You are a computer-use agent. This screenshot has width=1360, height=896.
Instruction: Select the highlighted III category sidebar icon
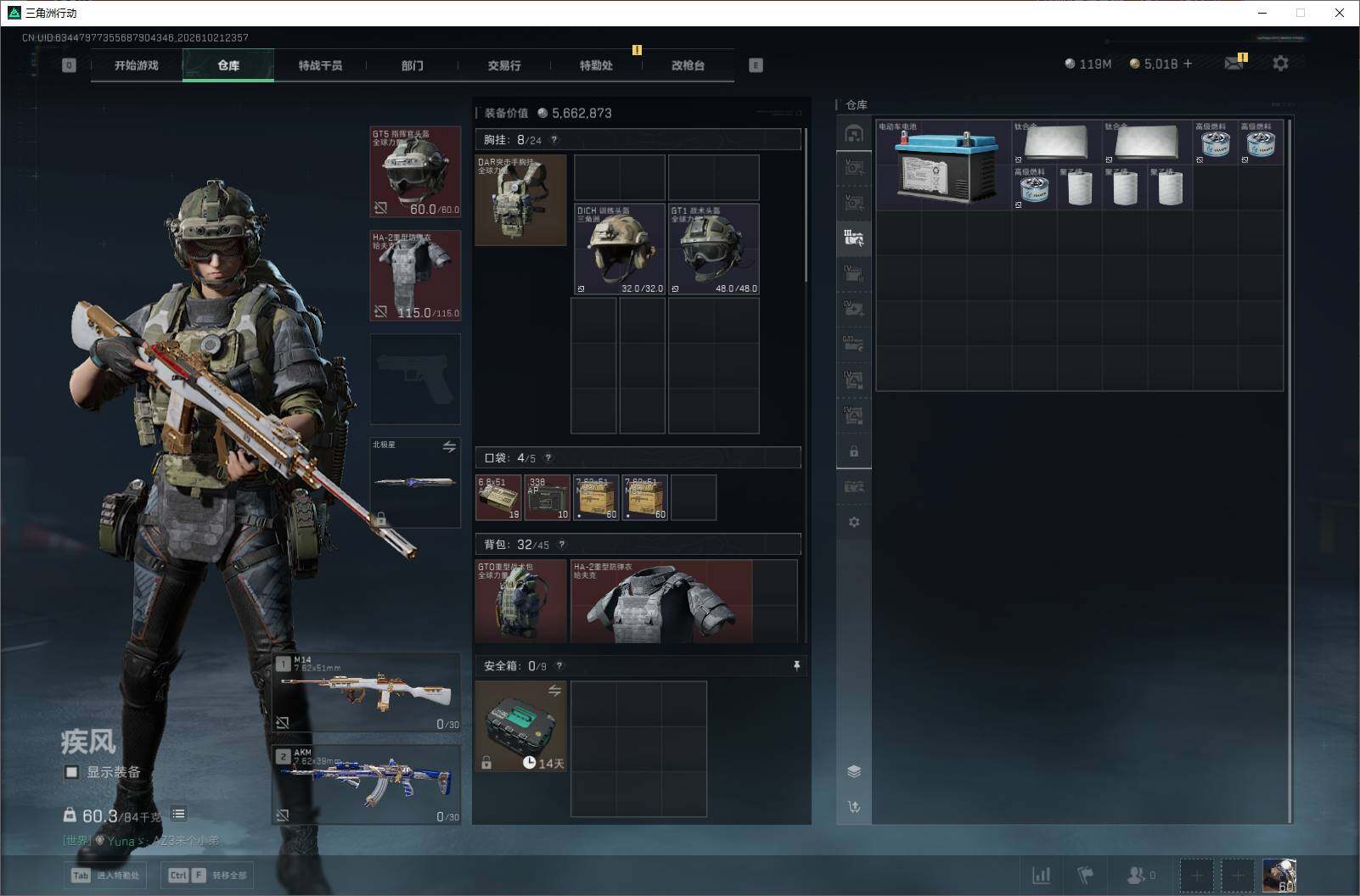pos(854,238)
